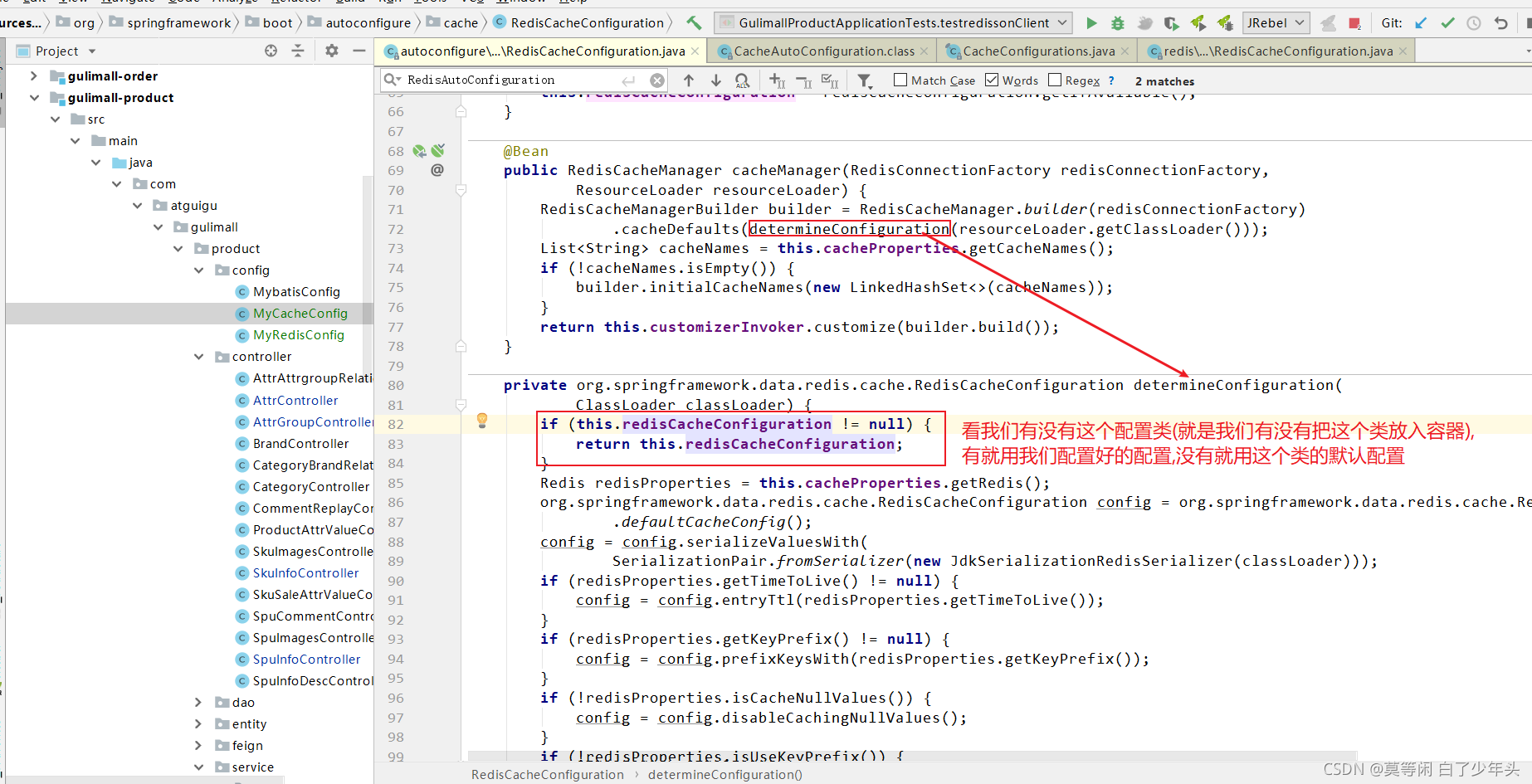Collapse the controller folder
This screenshot has height=784, width=1532.
[x=198, y=356]
